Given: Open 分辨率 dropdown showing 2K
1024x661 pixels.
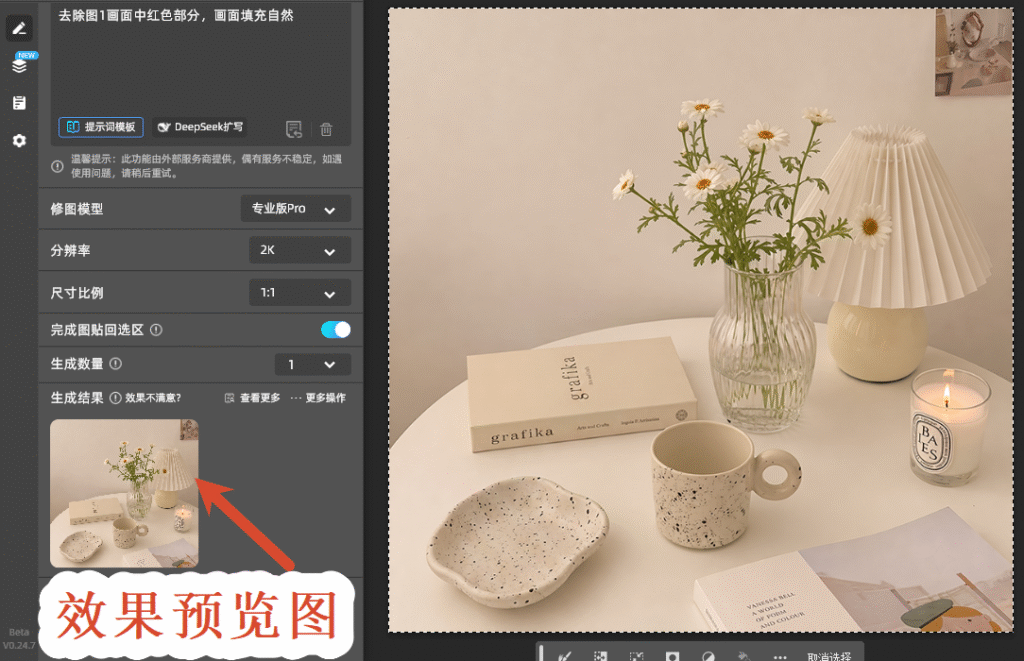Looking at the screenshot, I should pyautogui.click(x=300, y=250).
